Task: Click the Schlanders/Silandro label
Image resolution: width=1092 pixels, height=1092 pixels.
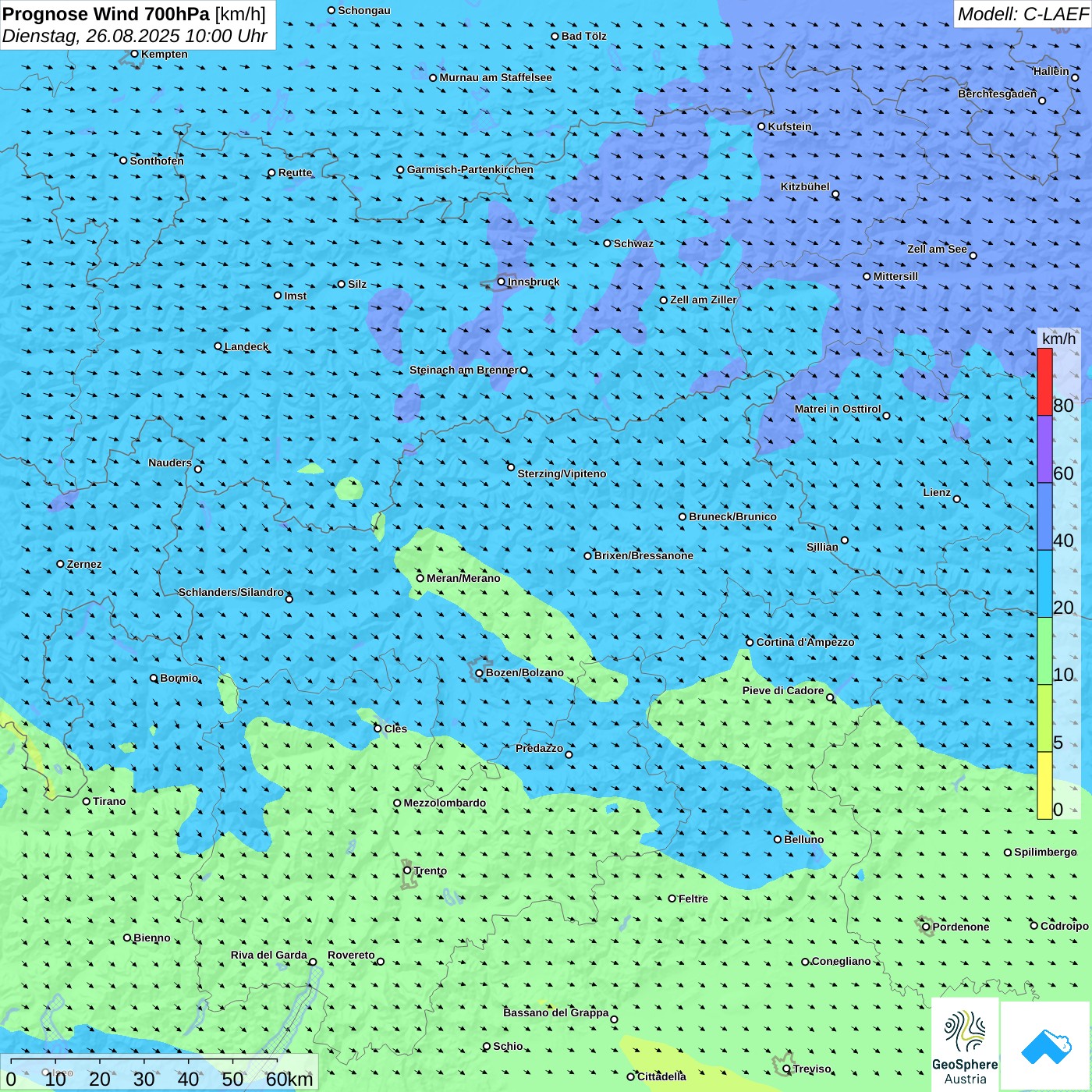Action: tap(231, 592)
